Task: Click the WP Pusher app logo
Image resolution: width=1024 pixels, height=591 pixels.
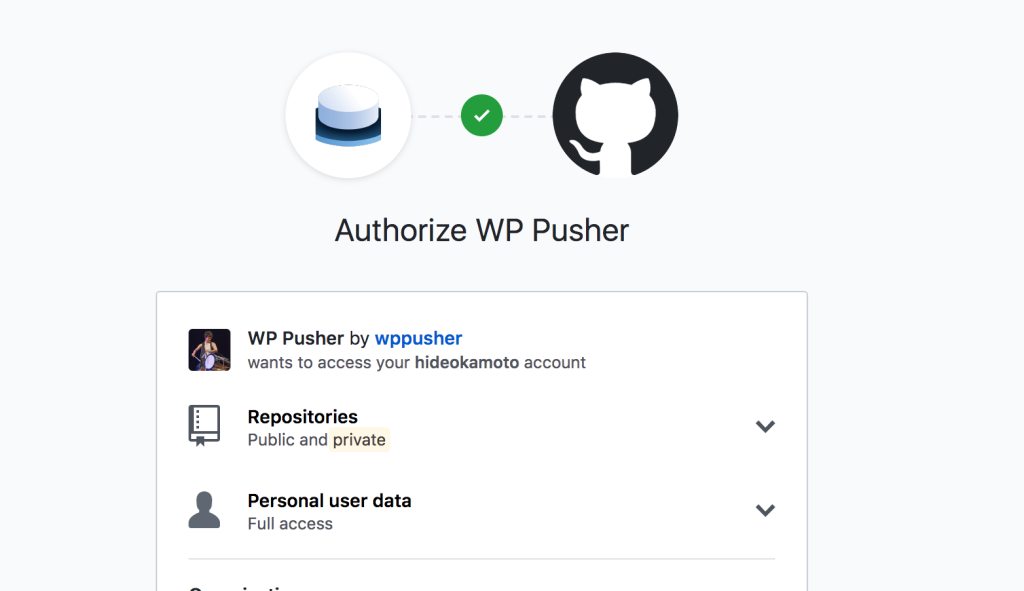Action: click(x=348, y=115)
